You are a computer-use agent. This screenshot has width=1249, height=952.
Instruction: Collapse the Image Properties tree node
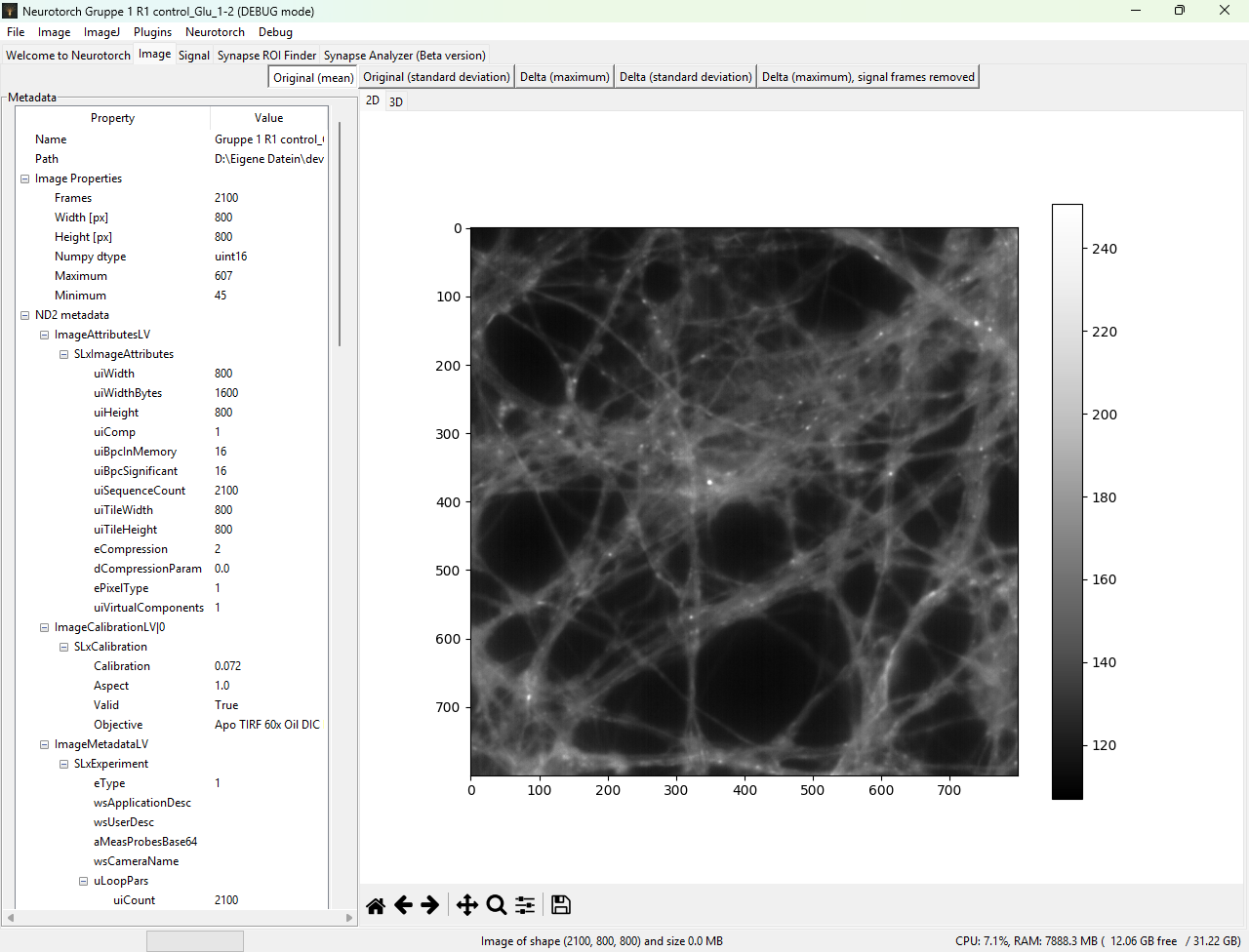(25, 178)
